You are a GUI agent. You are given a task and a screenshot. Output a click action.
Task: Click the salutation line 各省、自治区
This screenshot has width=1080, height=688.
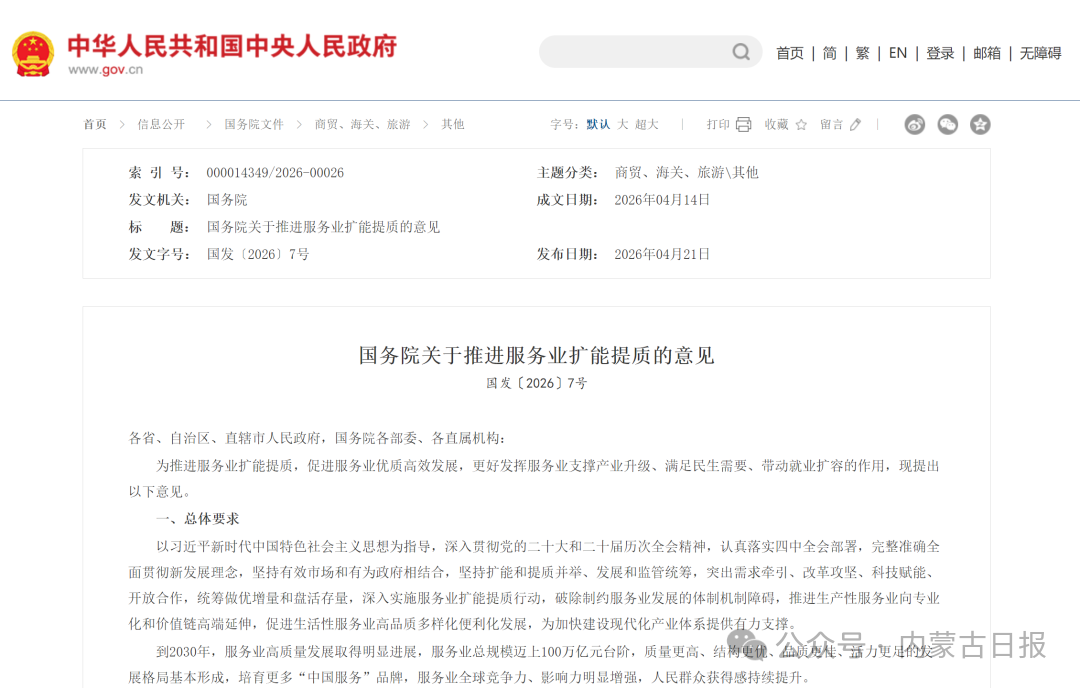point(318,439)
